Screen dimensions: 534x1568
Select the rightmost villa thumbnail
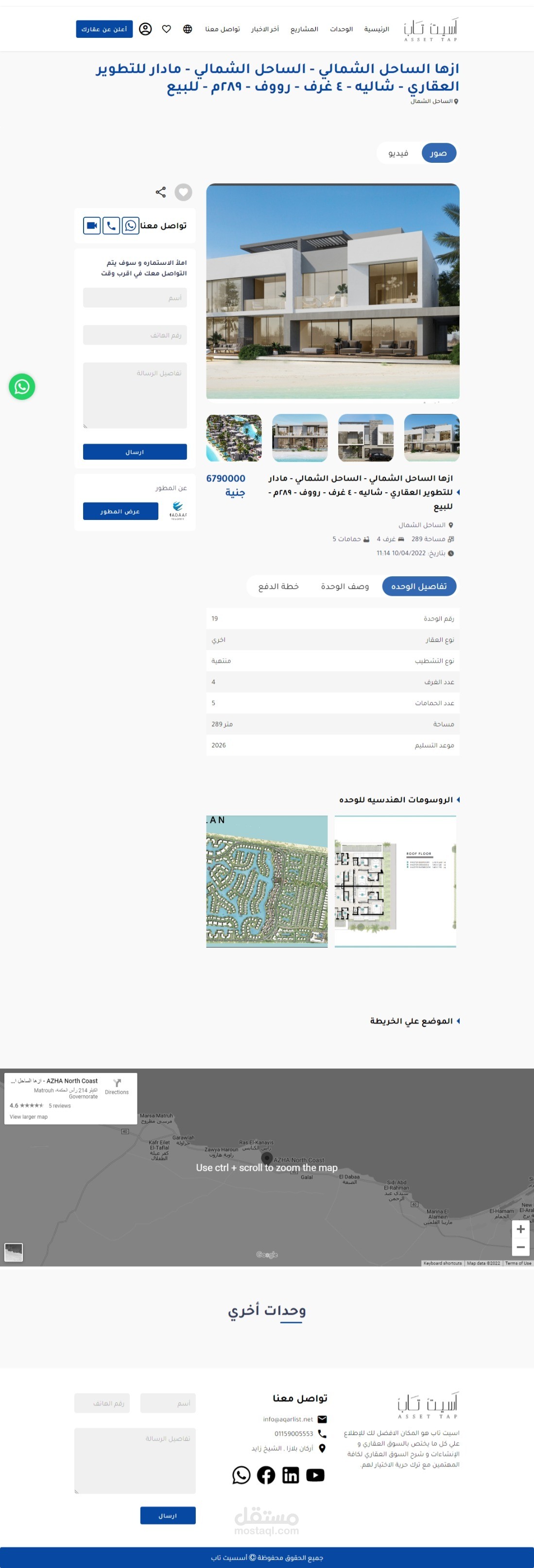click(431, 438)
